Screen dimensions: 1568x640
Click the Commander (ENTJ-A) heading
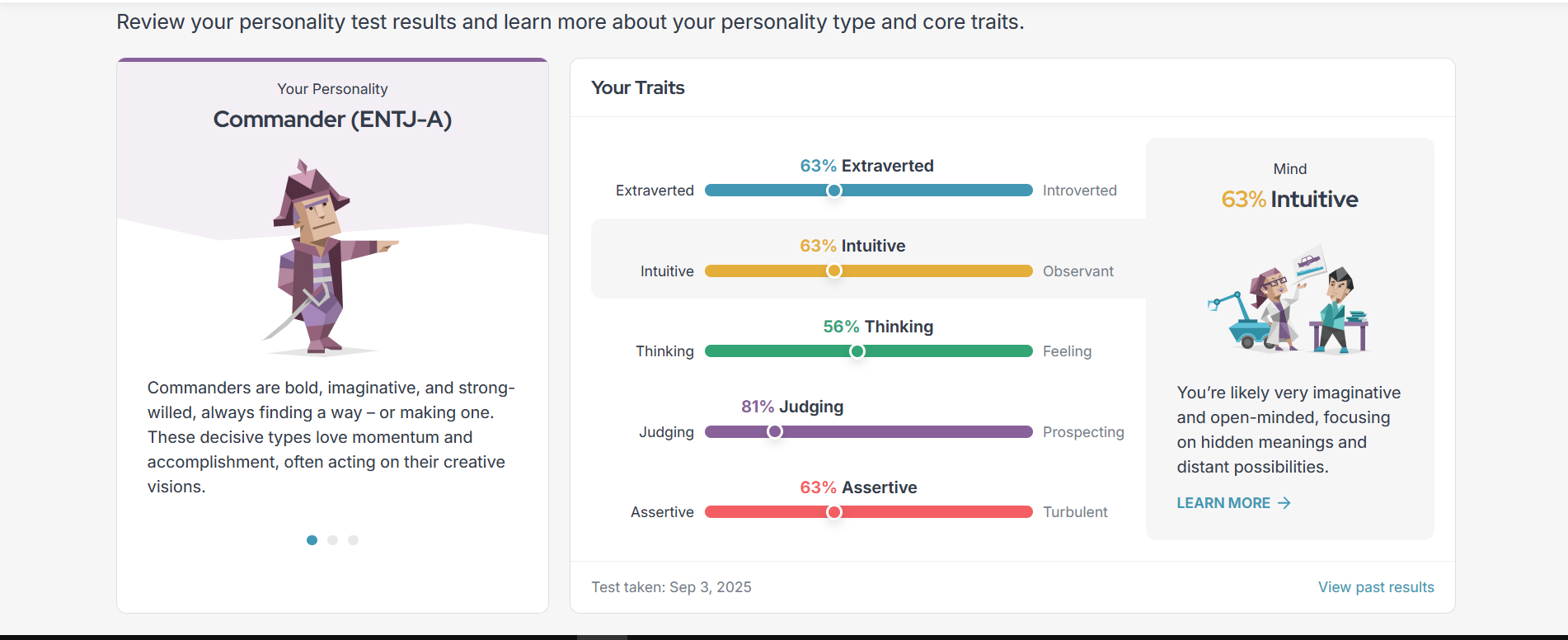(x=332, y=120)
